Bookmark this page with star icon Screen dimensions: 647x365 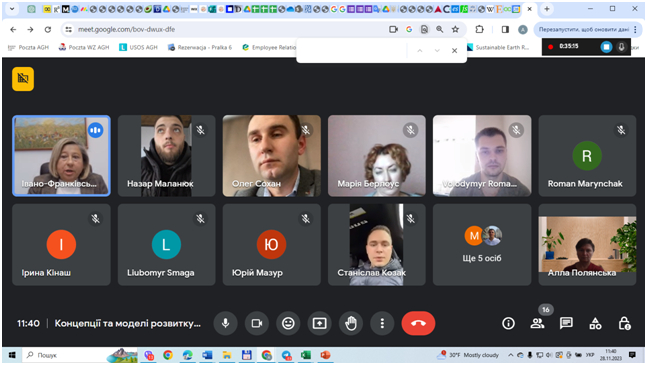[x=455, y=29]
